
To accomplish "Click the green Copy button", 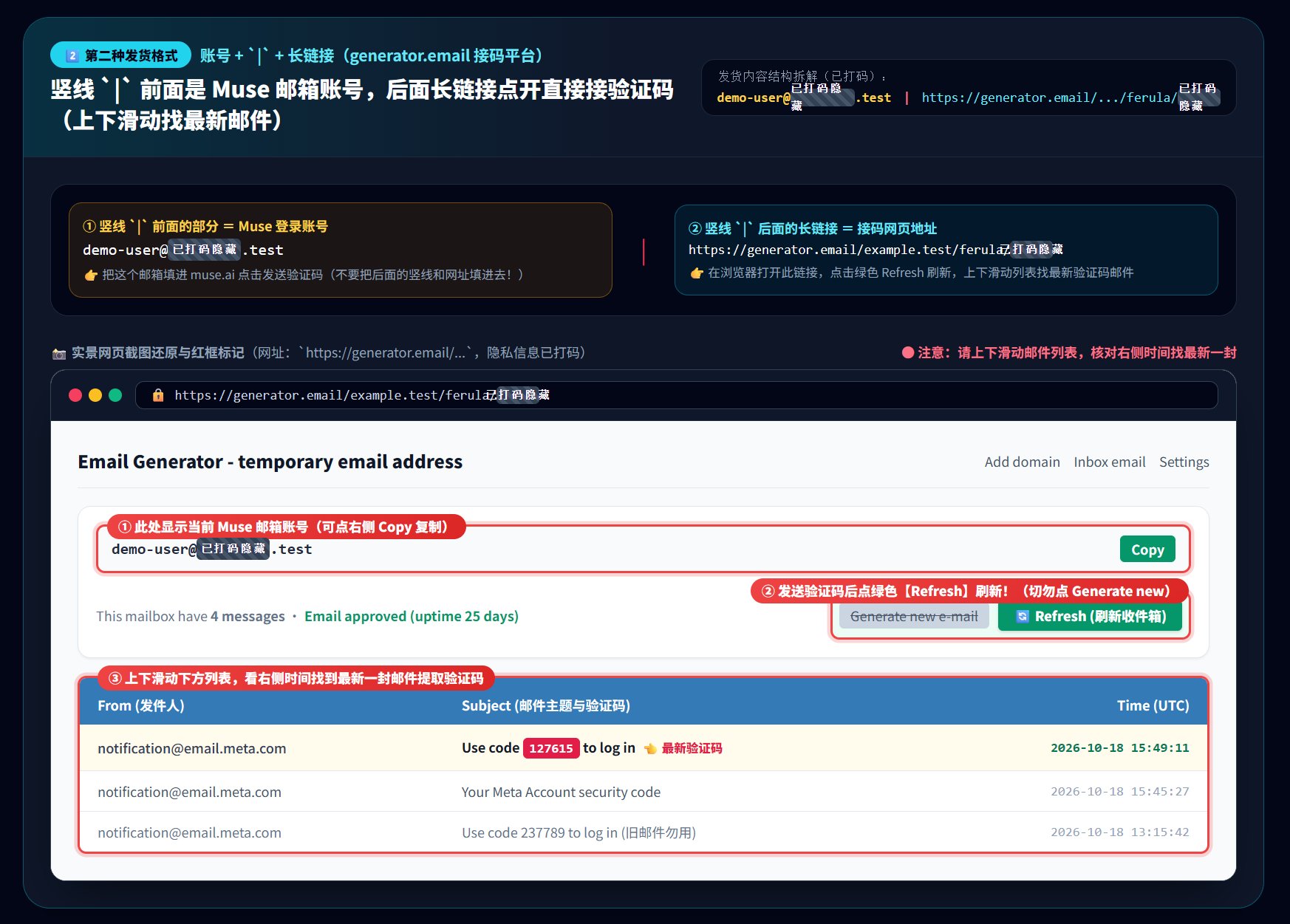I will click(1147, 549).
